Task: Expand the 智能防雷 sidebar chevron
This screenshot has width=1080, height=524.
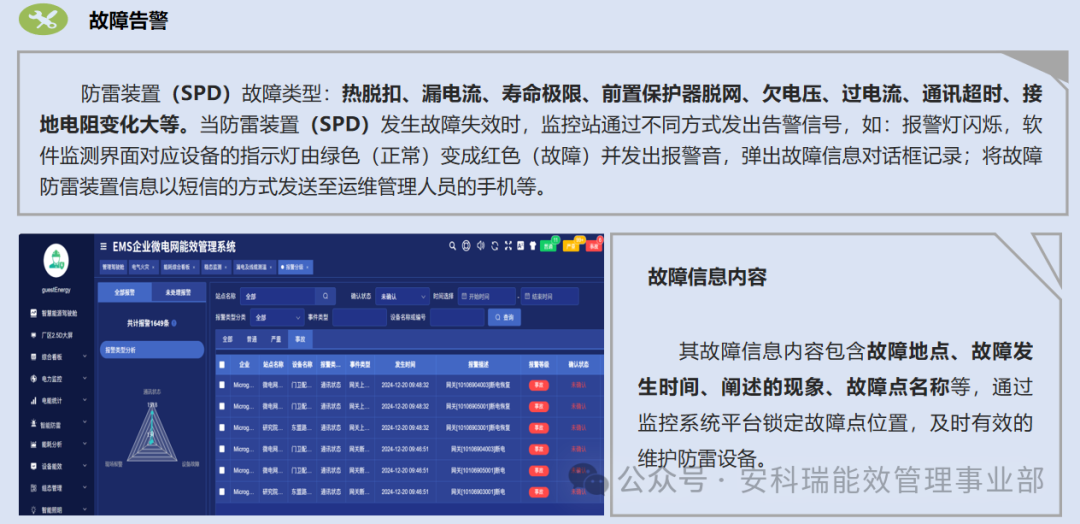Action: [x=85, y=422]
